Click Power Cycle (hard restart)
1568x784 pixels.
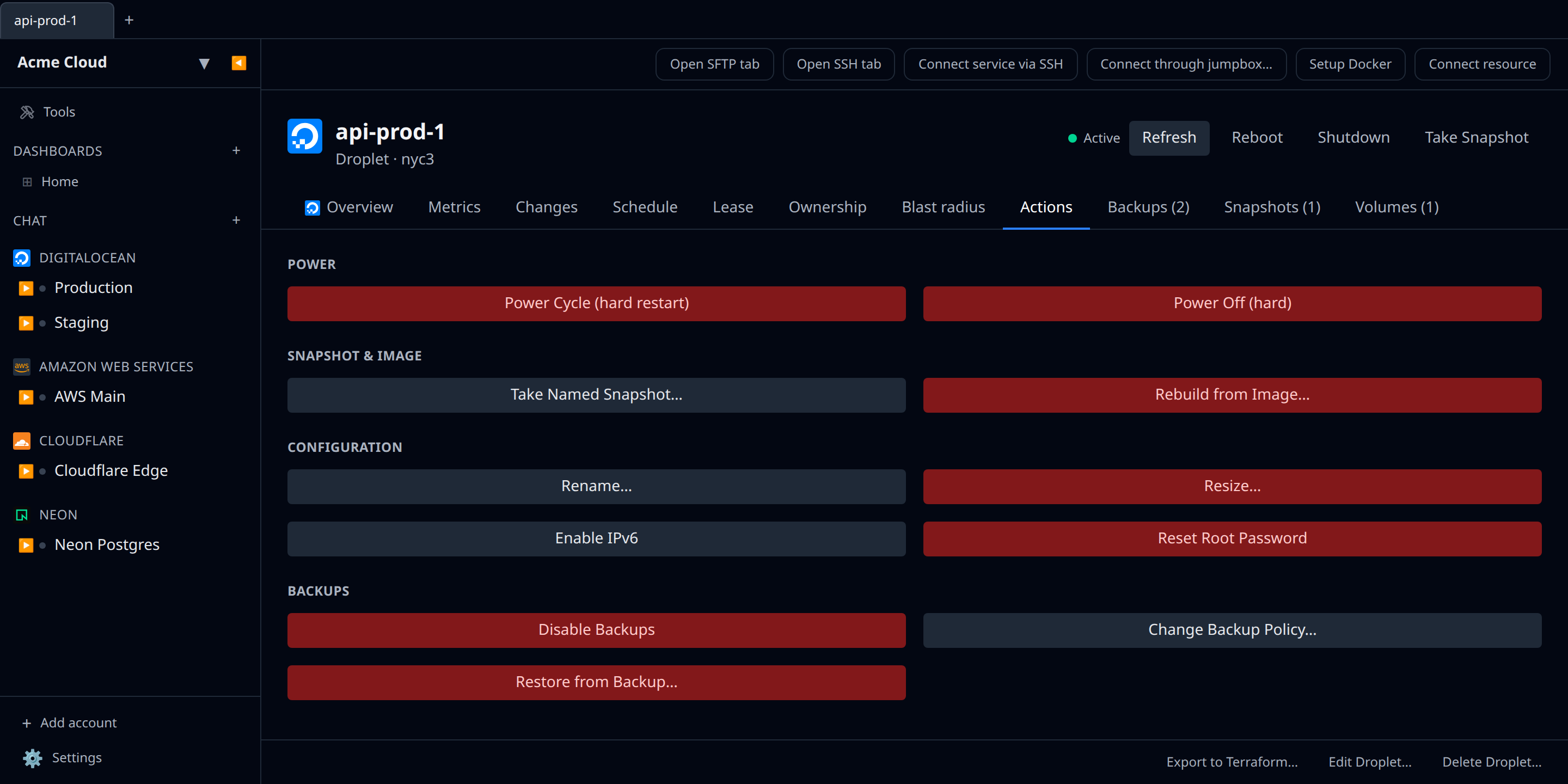coord(597,304)
